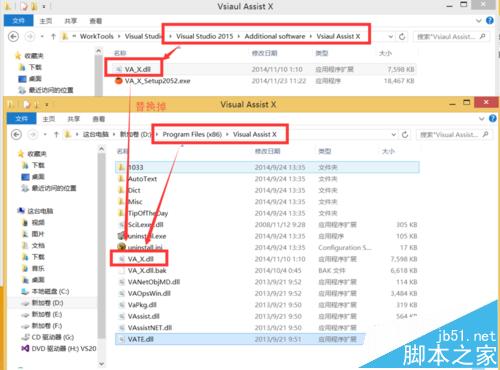This screenshot has height=370, width=500.
Task: Open address history dropdown in Vsiaul Assist X window
Action: point(390,36)
